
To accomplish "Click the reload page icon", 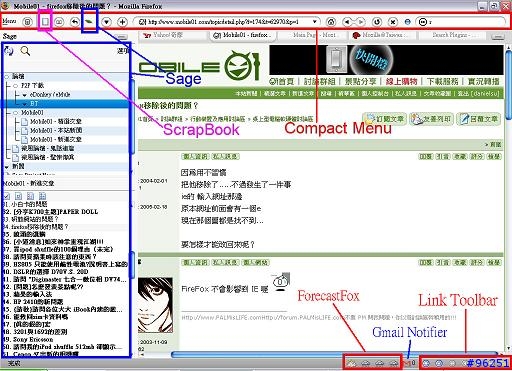I will (x=377, y=22).
